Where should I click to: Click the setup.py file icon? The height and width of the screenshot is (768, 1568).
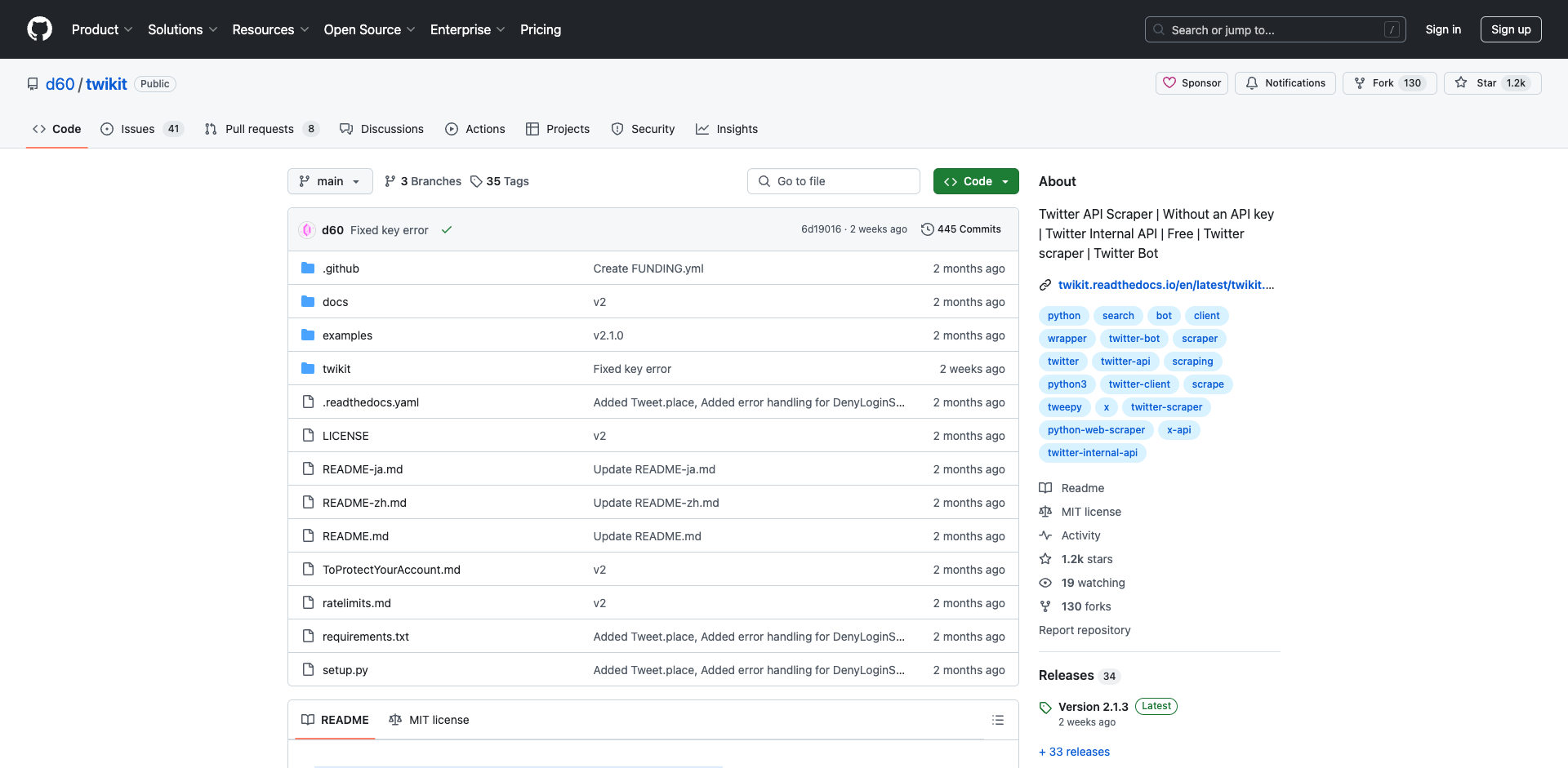[308, 670]
